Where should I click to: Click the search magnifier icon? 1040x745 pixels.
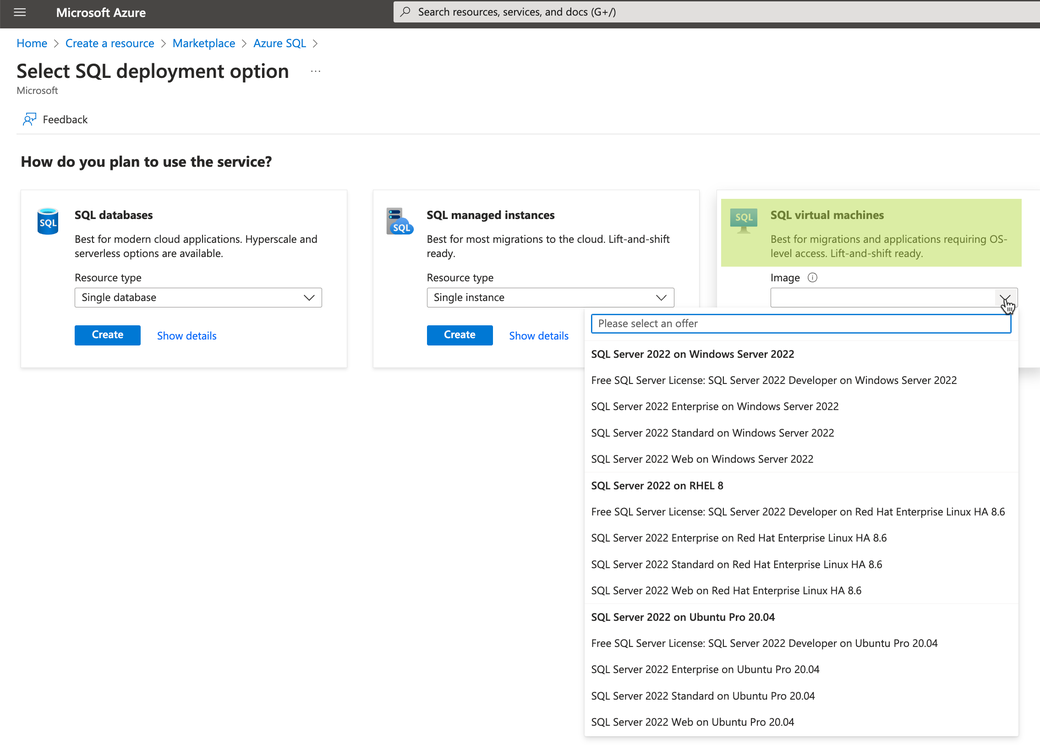point(405,12)
